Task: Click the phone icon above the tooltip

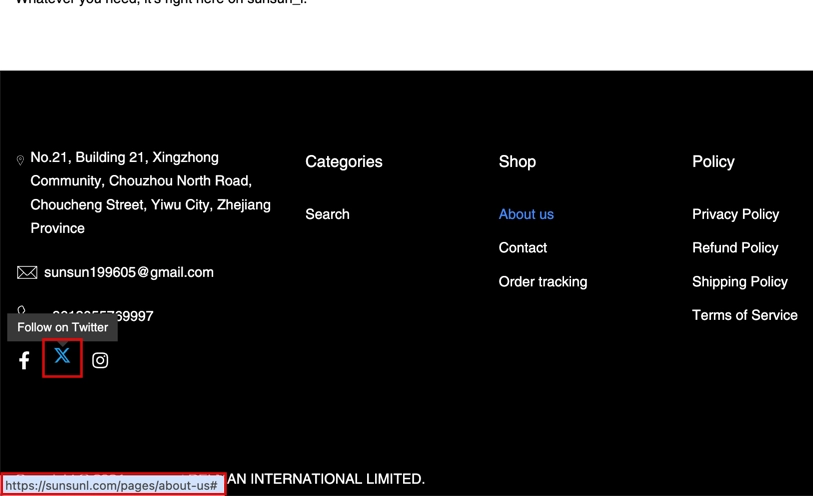Action: click(21, 311)
